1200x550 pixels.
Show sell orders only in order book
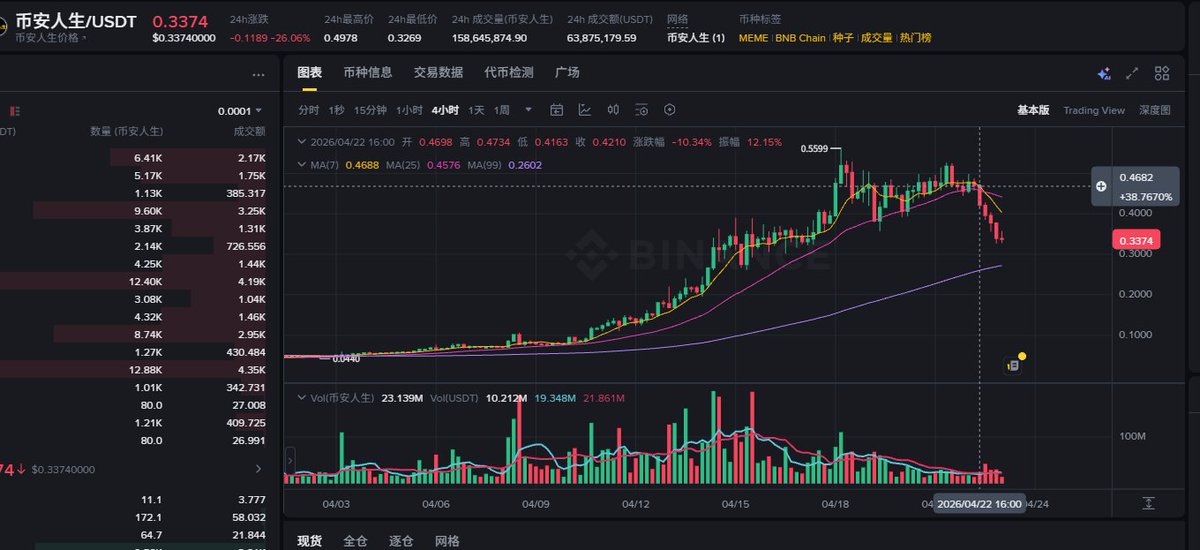[x=14, y=111]
